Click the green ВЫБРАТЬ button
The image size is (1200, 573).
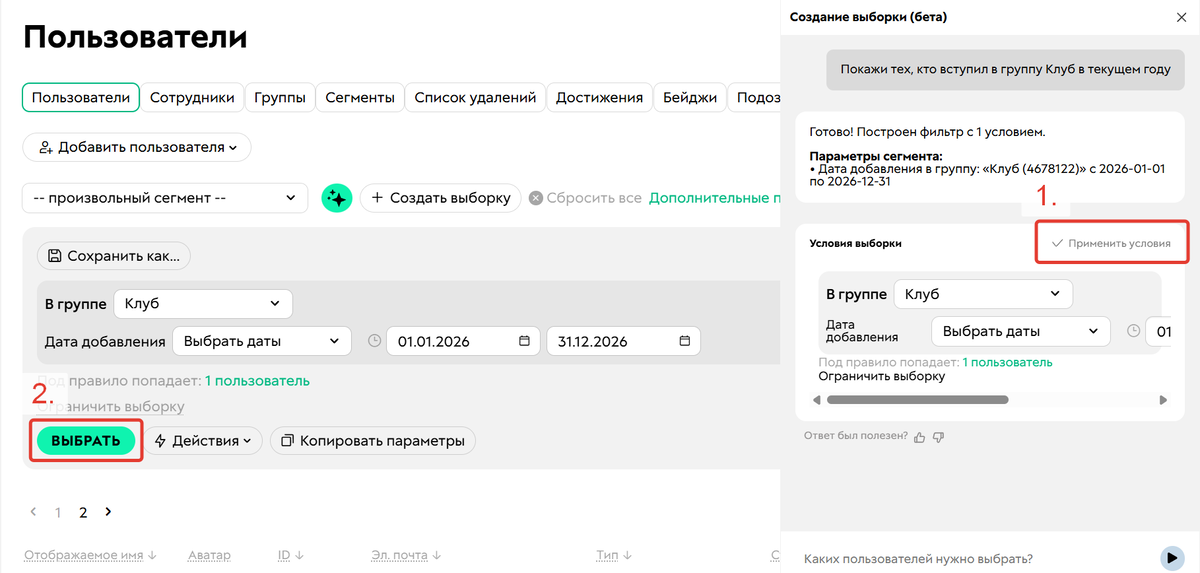[x=86, y=440]
